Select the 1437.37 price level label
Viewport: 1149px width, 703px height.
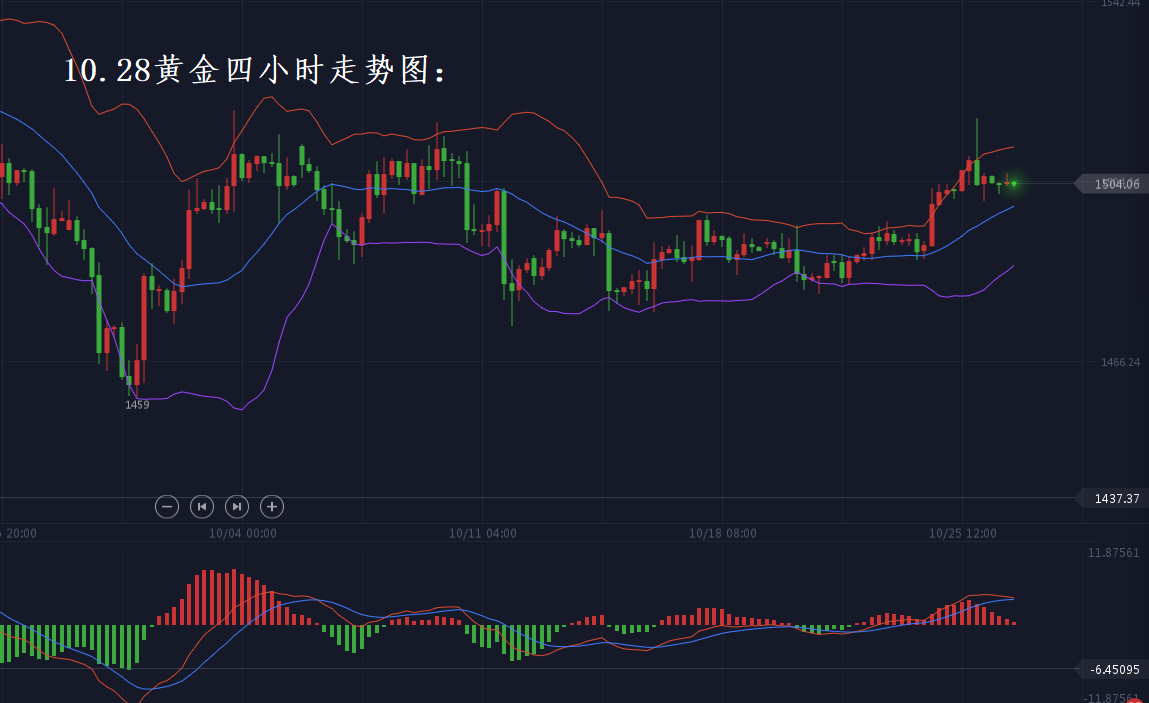[x=1116, y=498]
